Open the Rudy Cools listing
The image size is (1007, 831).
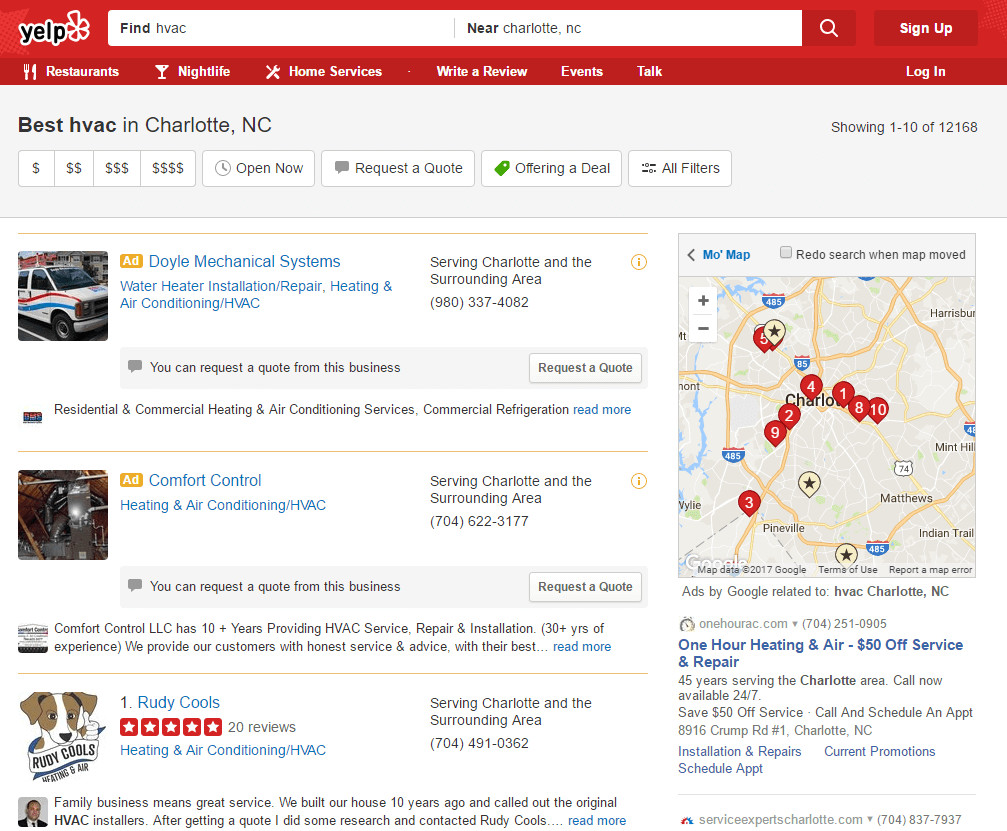click(x=179, y=703)
